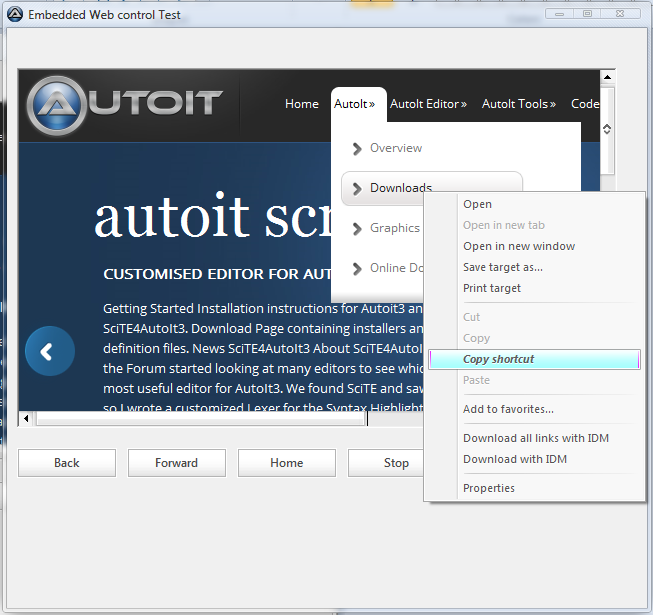Go to the Home link in site navigation
Image resolution: width=653 pixels, height=615 pixels.
point(302,104)
